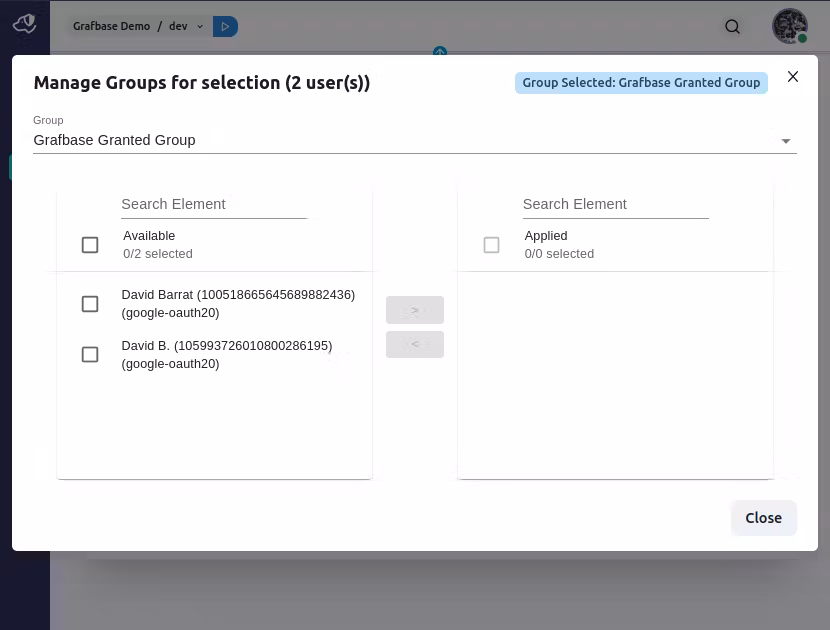Click the move-left arrow button

414,344
